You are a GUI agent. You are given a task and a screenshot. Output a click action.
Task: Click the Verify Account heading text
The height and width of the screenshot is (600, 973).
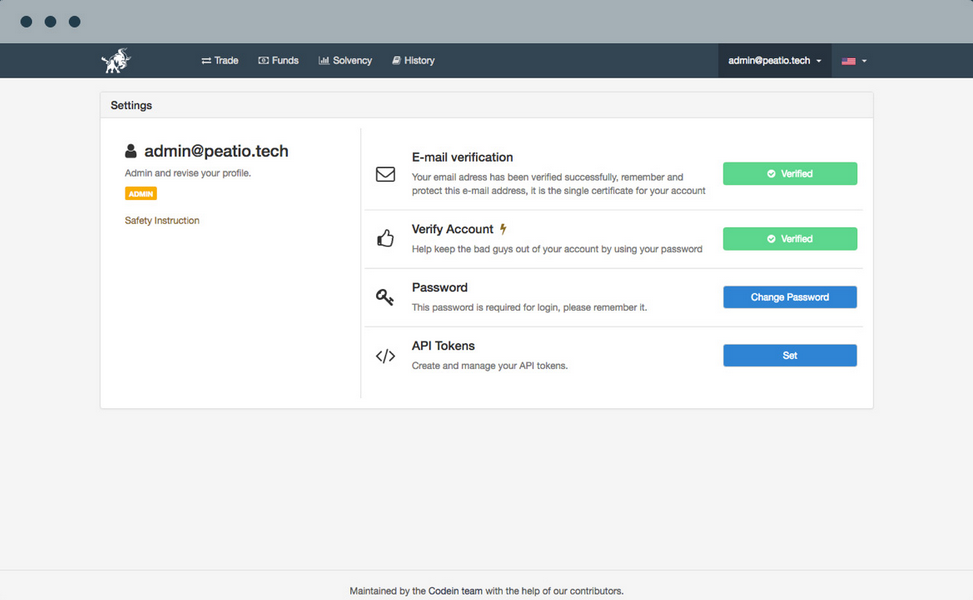pyautogui.click(x=452, y=229)
